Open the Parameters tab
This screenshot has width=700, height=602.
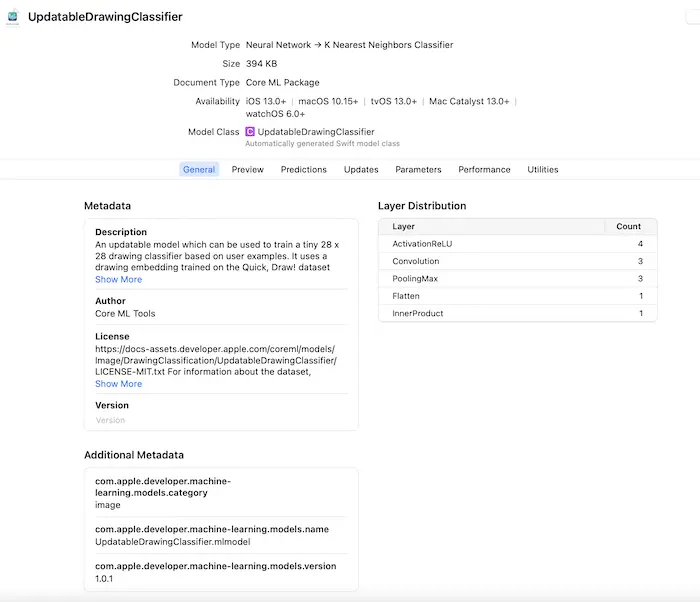click(x=418, y=170)
